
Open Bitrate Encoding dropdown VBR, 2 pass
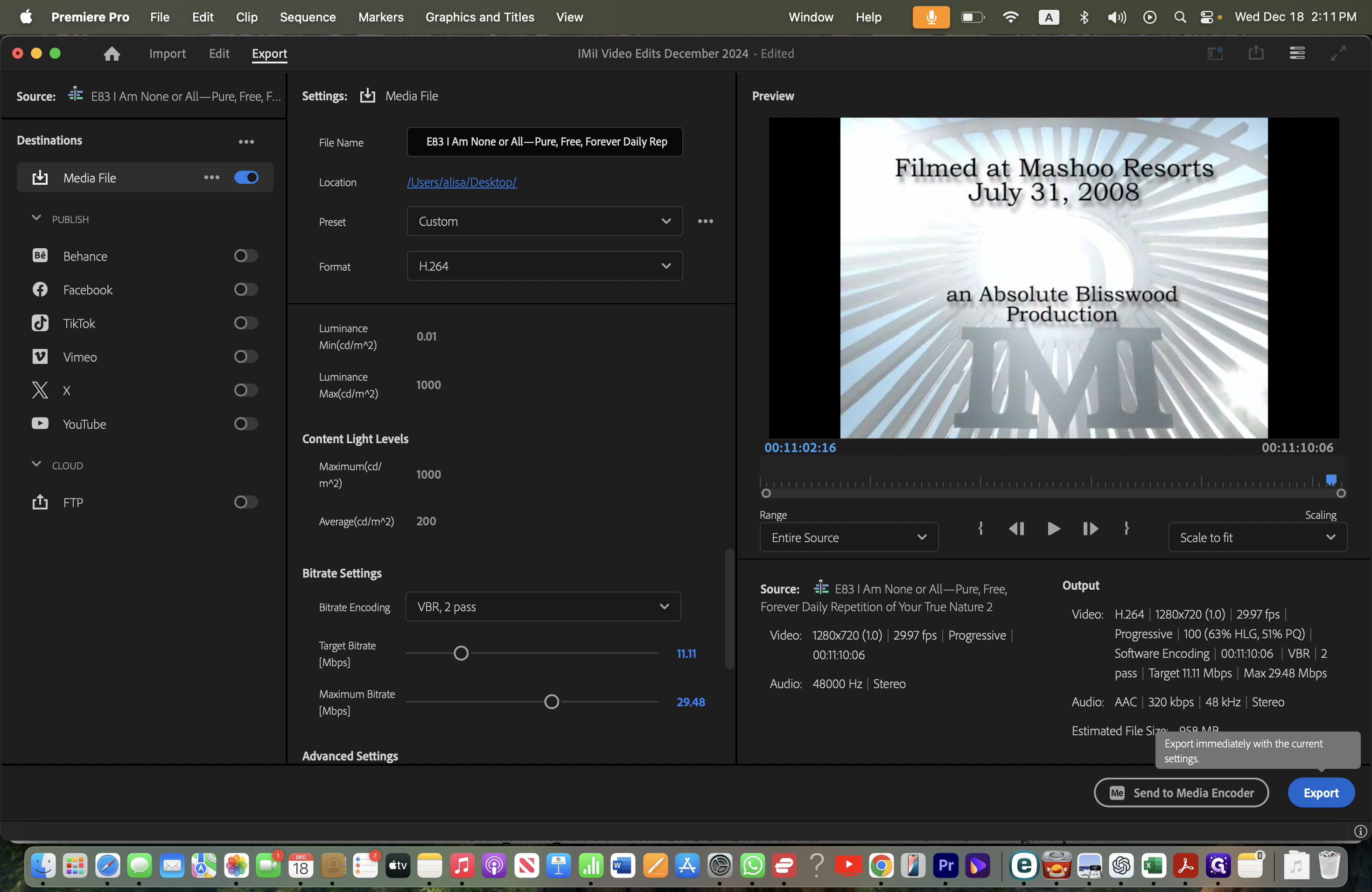pos(543,607)
